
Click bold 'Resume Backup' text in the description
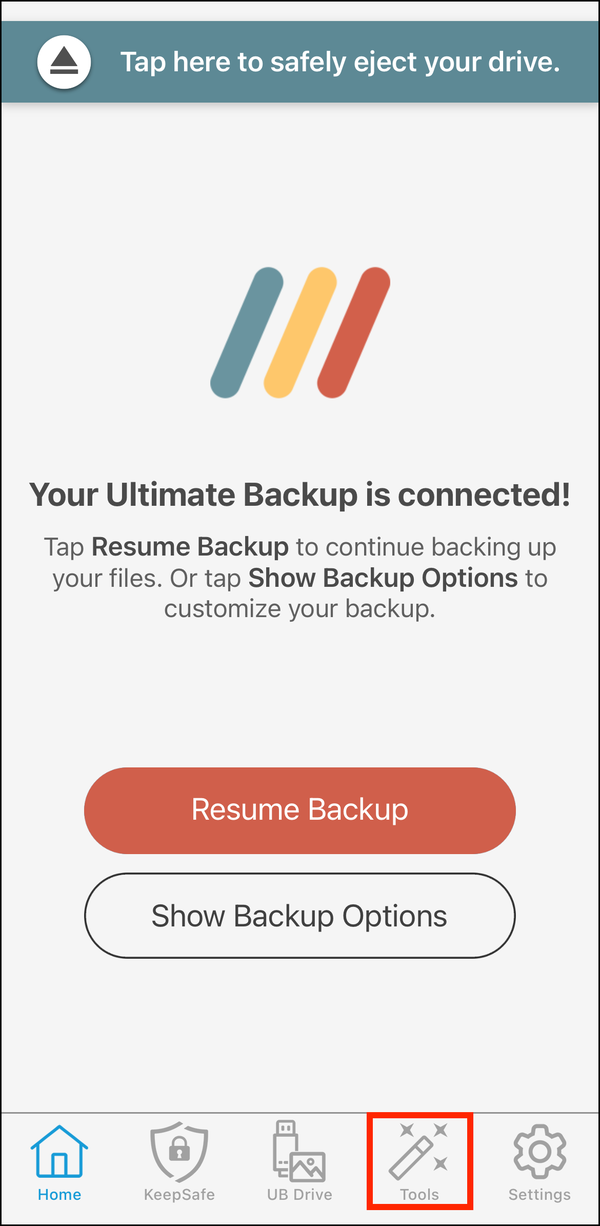(190, 547)
